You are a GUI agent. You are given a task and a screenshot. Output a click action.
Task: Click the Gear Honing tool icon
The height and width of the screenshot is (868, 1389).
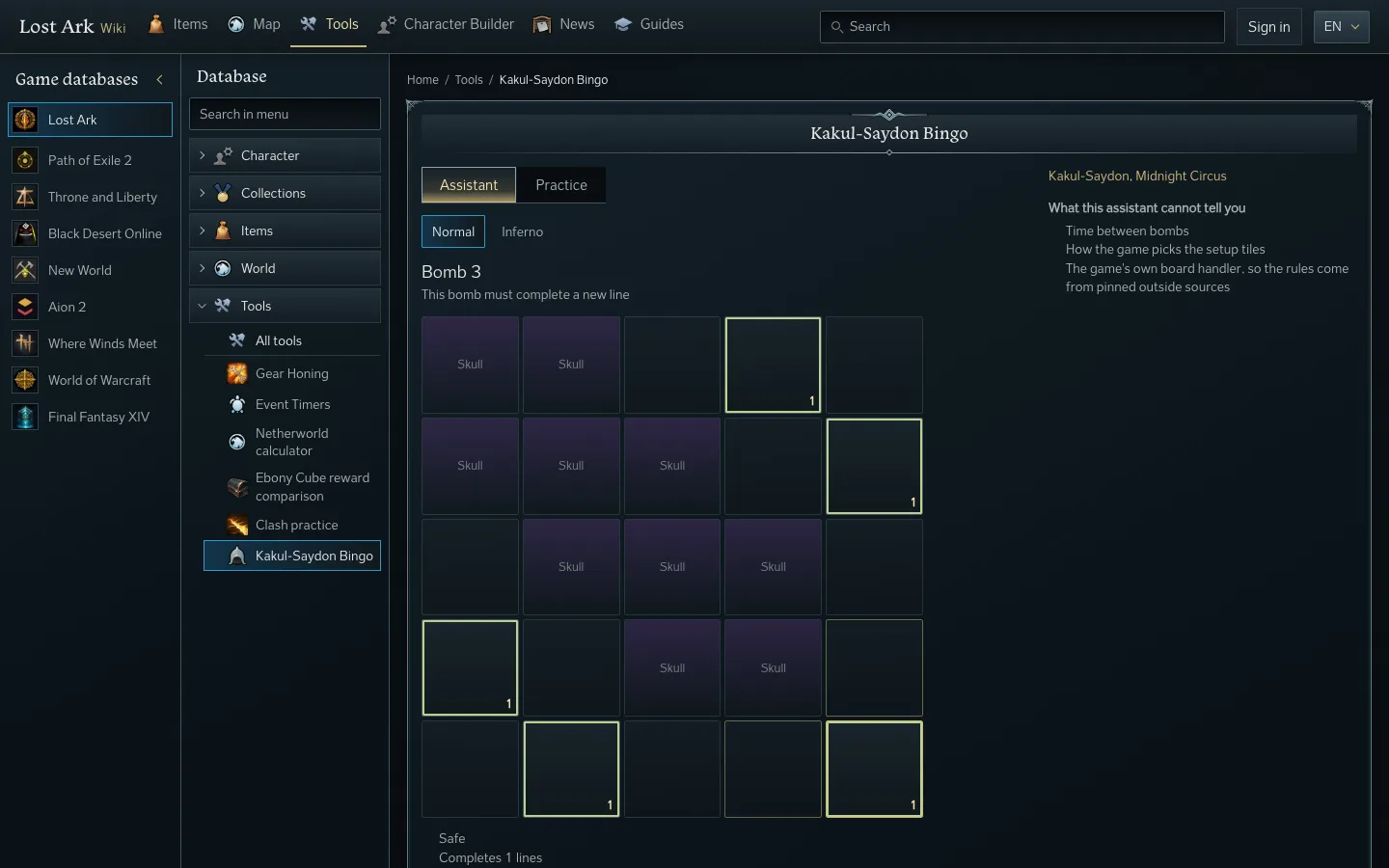237,373
